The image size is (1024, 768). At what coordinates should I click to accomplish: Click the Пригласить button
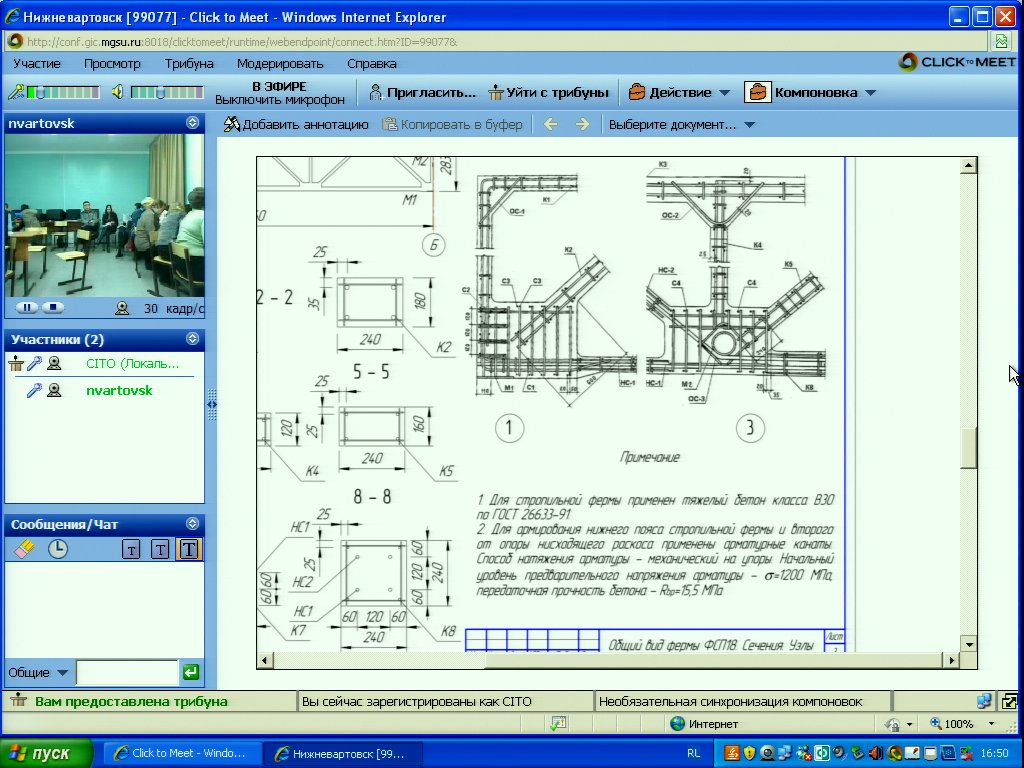(423, 92)
